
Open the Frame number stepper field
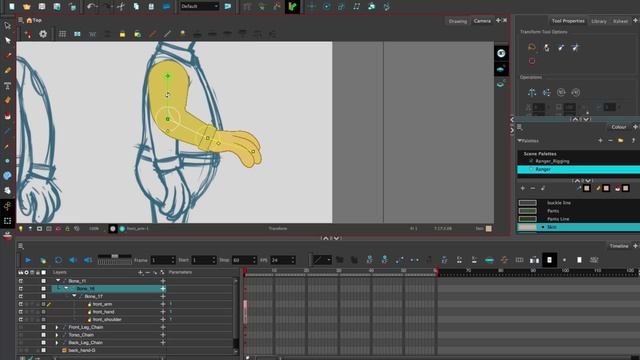pos(163,260)
